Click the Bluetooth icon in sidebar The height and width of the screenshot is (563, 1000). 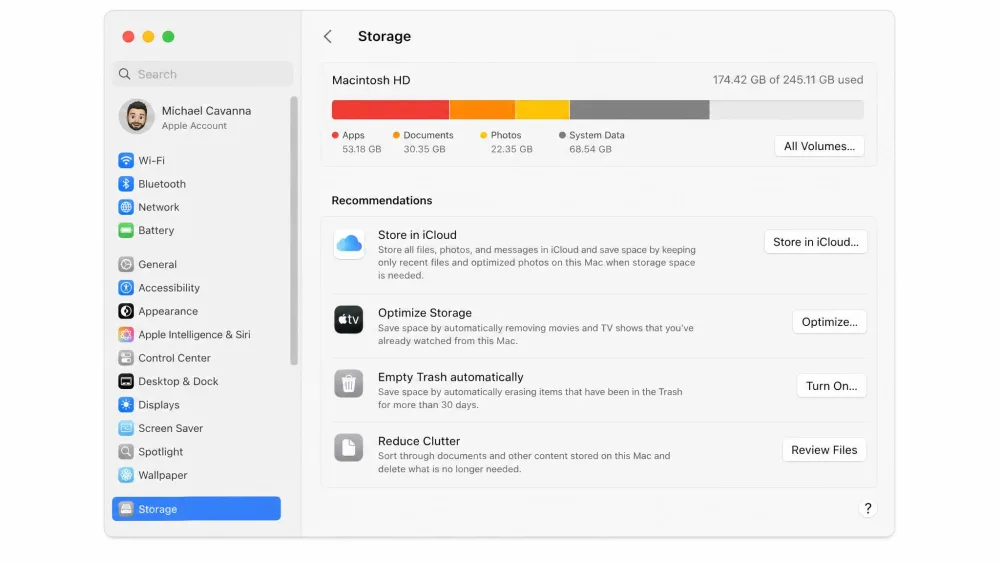pyautogui.click(x=126, y=184)
